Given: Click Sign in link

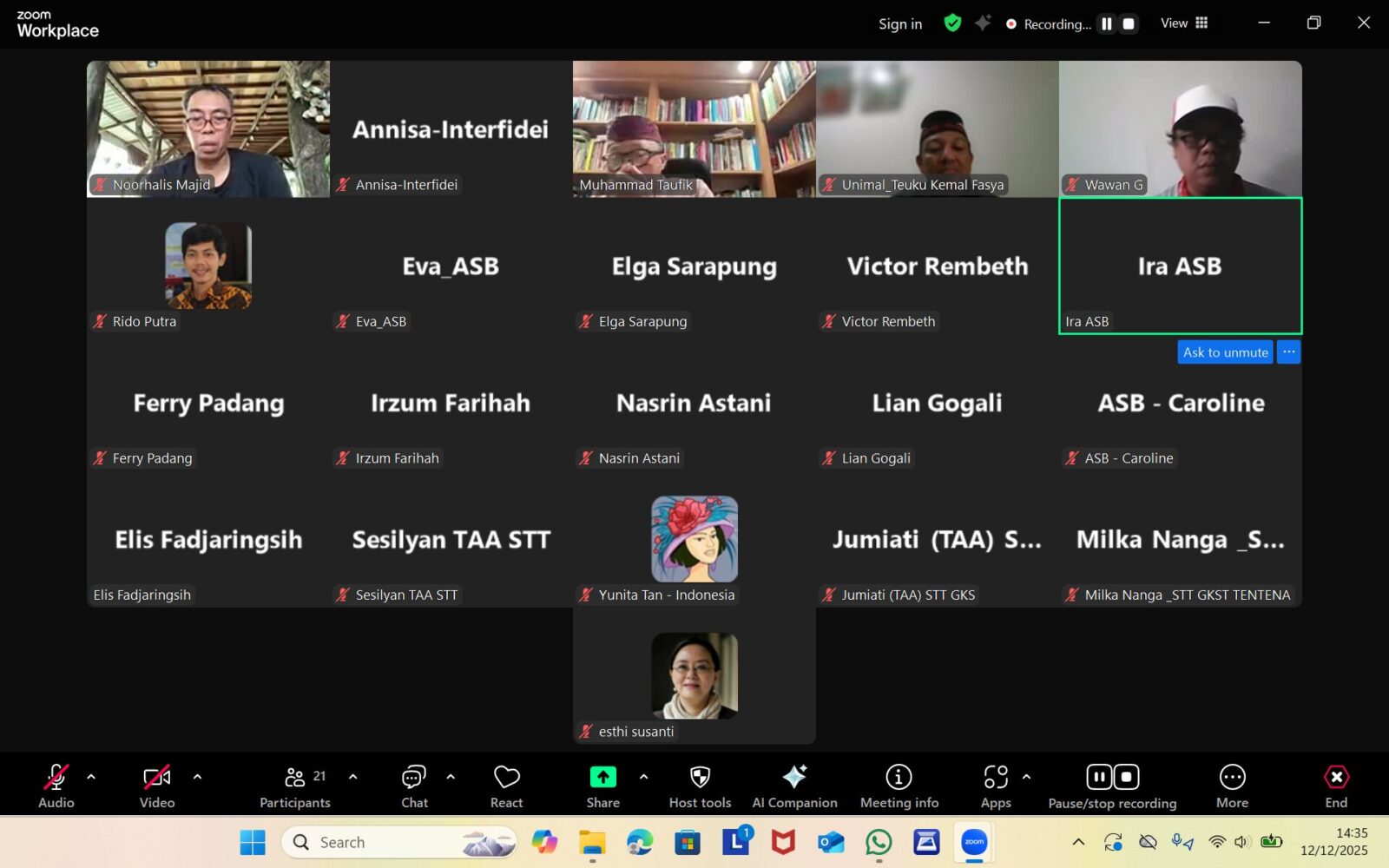Looking at the screenshot, I should click(x=900, y=24).
